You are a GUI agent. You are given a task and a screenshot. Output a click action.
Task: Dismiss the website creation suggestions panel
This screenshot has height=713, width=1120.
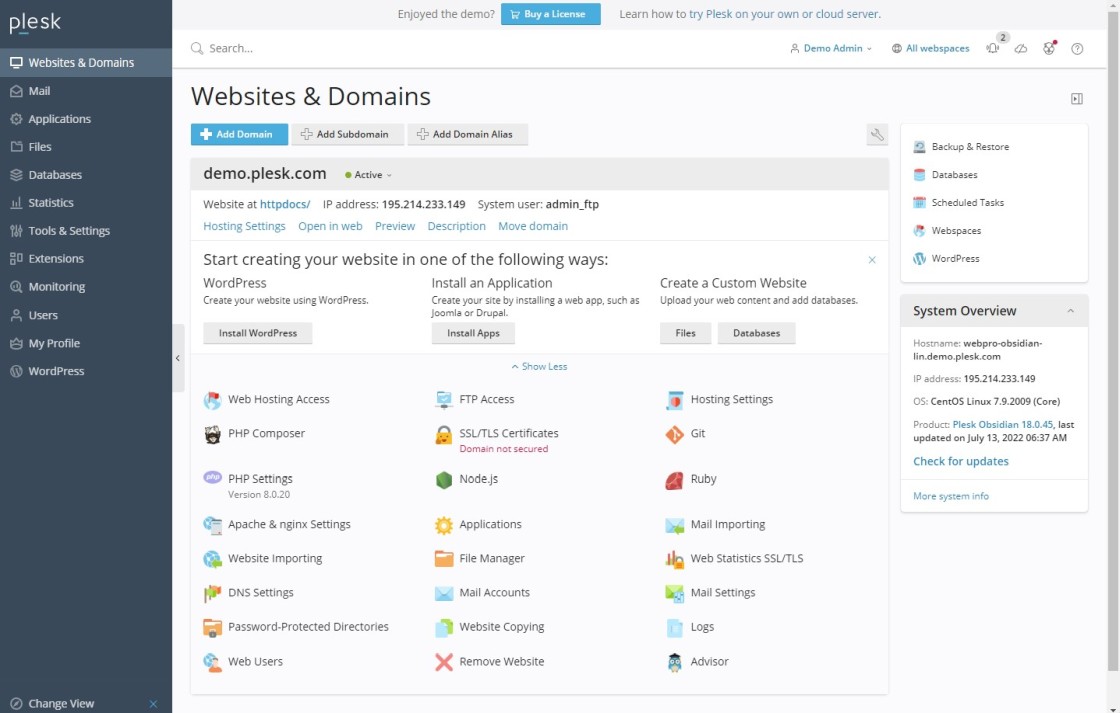coord(871,260)
